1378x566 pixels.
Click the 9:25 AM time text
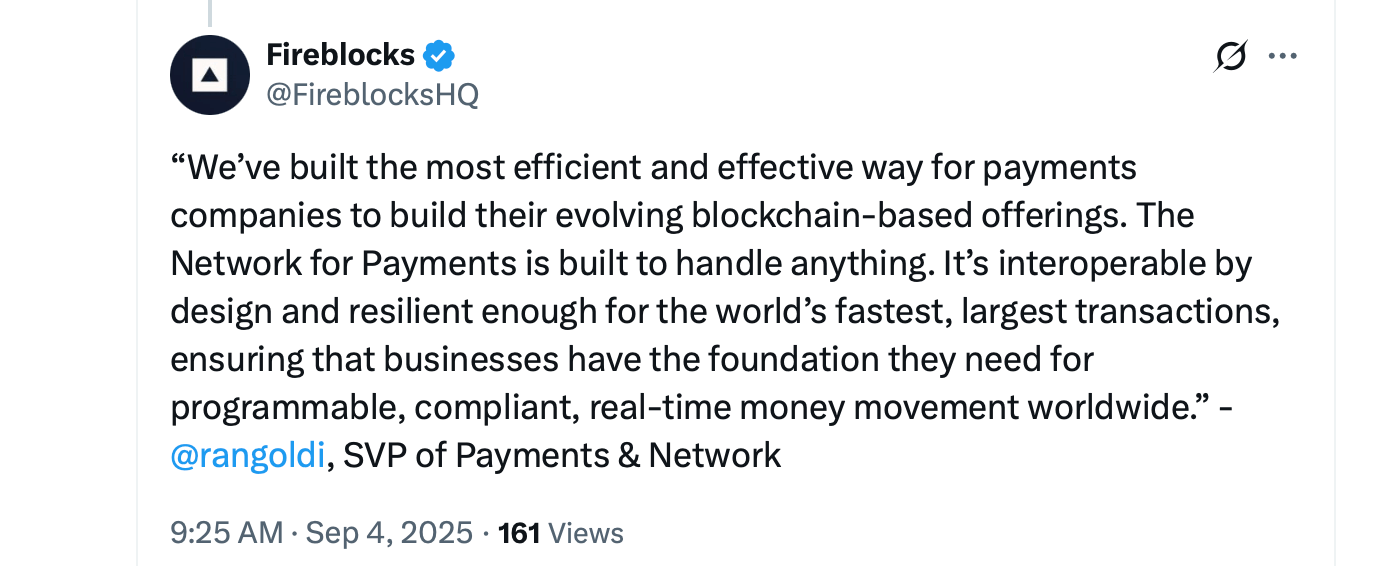(227, 533)
